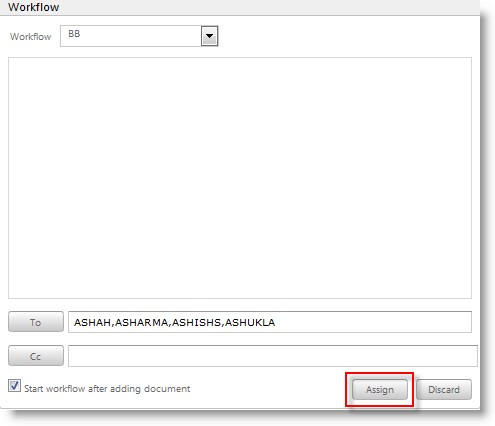
Task: Place cursor on ASHAH in To field
Action: 92,322
